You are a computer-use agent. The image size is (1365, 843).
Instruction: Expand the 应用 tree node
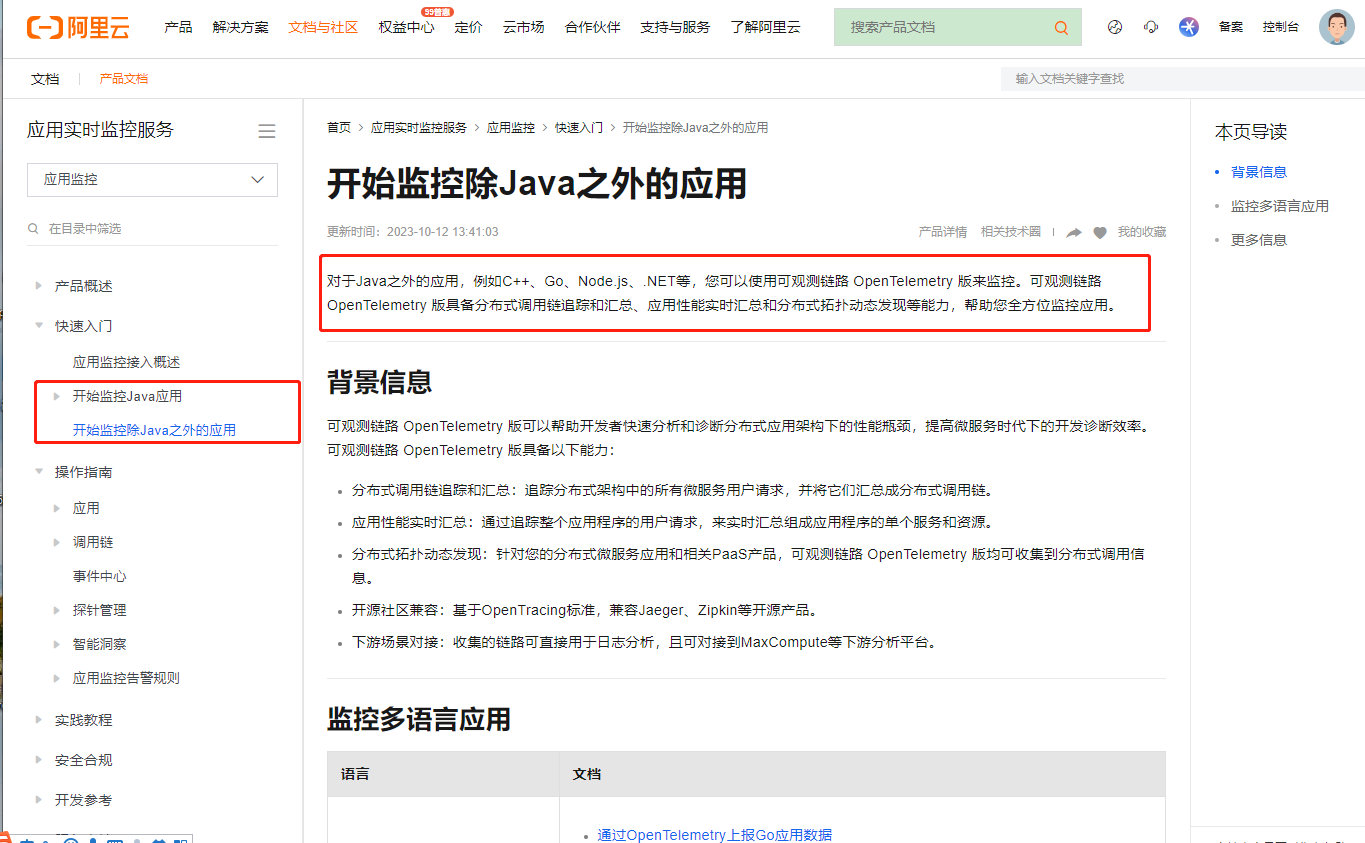coord(57,509)
